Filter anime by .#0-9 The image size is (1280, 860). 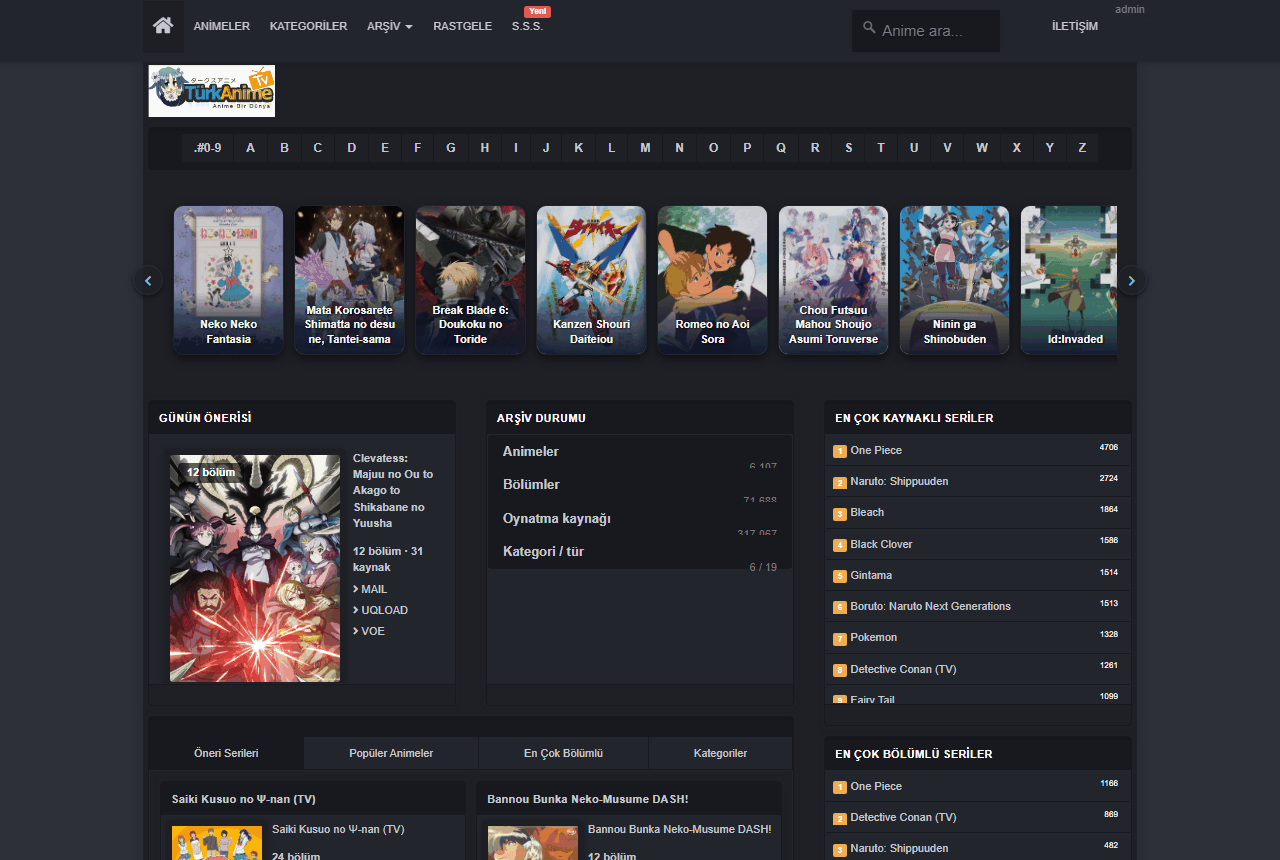(x=208, y=148)
